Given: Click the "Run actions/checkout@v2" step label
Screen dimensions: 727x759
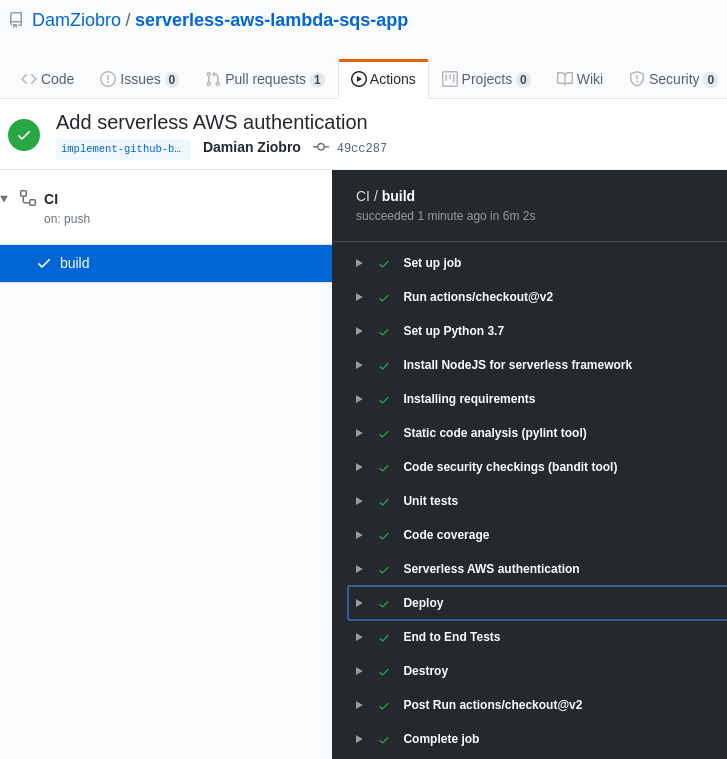Looking at the screenshot, I should tap(478, 297).
